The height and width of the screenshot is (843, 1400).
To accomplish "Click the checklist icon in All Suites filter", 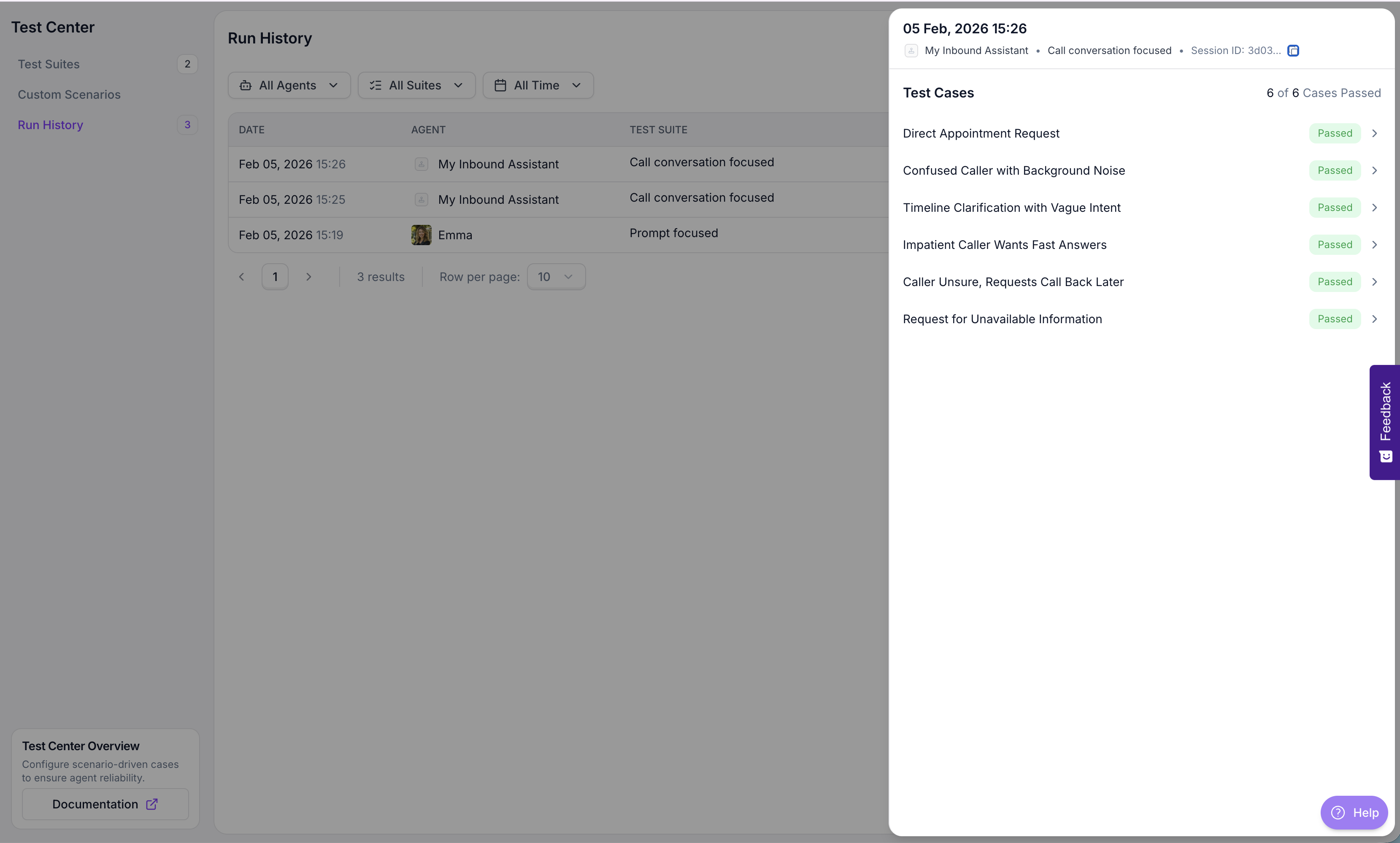I will tap(376, 85).
